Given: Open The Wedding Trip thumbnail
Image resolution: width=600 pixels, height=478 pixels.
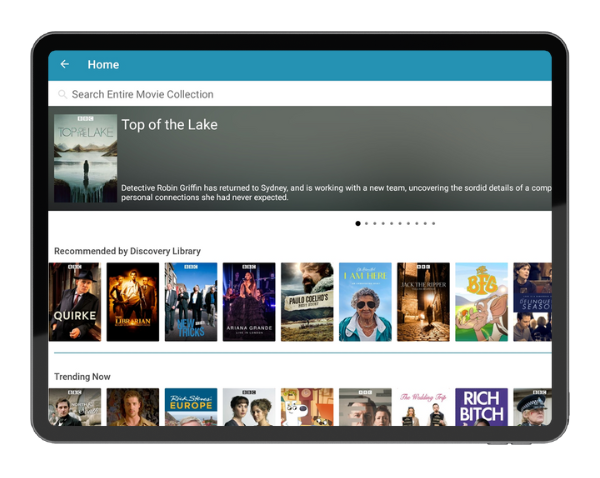Looking at the screenshot, I should 424,407.
